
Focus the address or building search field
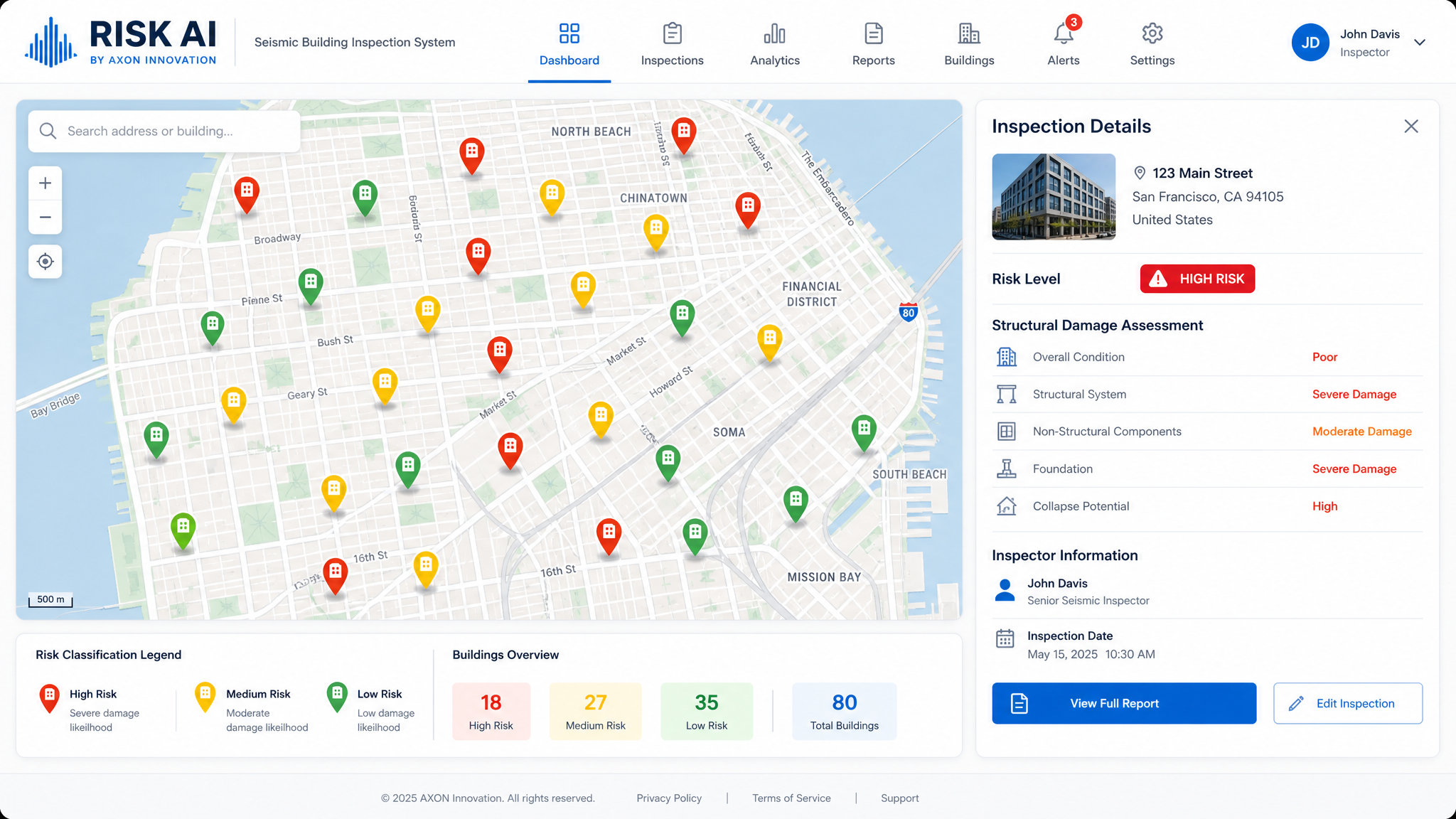coord(164,131)
